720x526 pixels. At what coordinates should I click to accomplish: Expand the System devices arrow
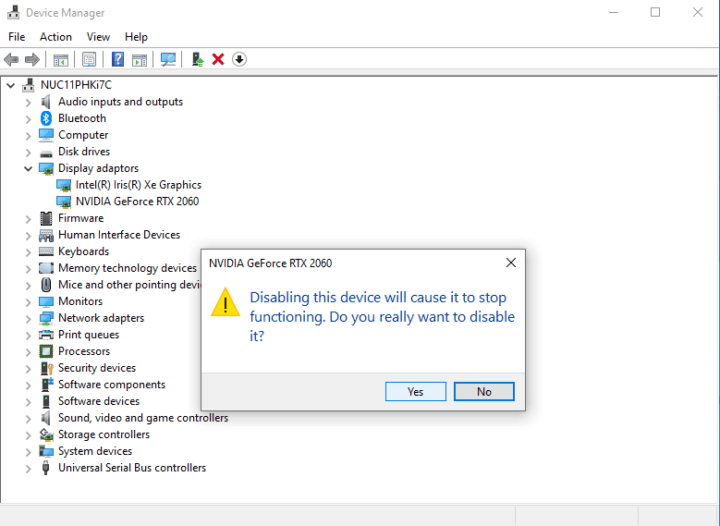[x=28, y=452]
